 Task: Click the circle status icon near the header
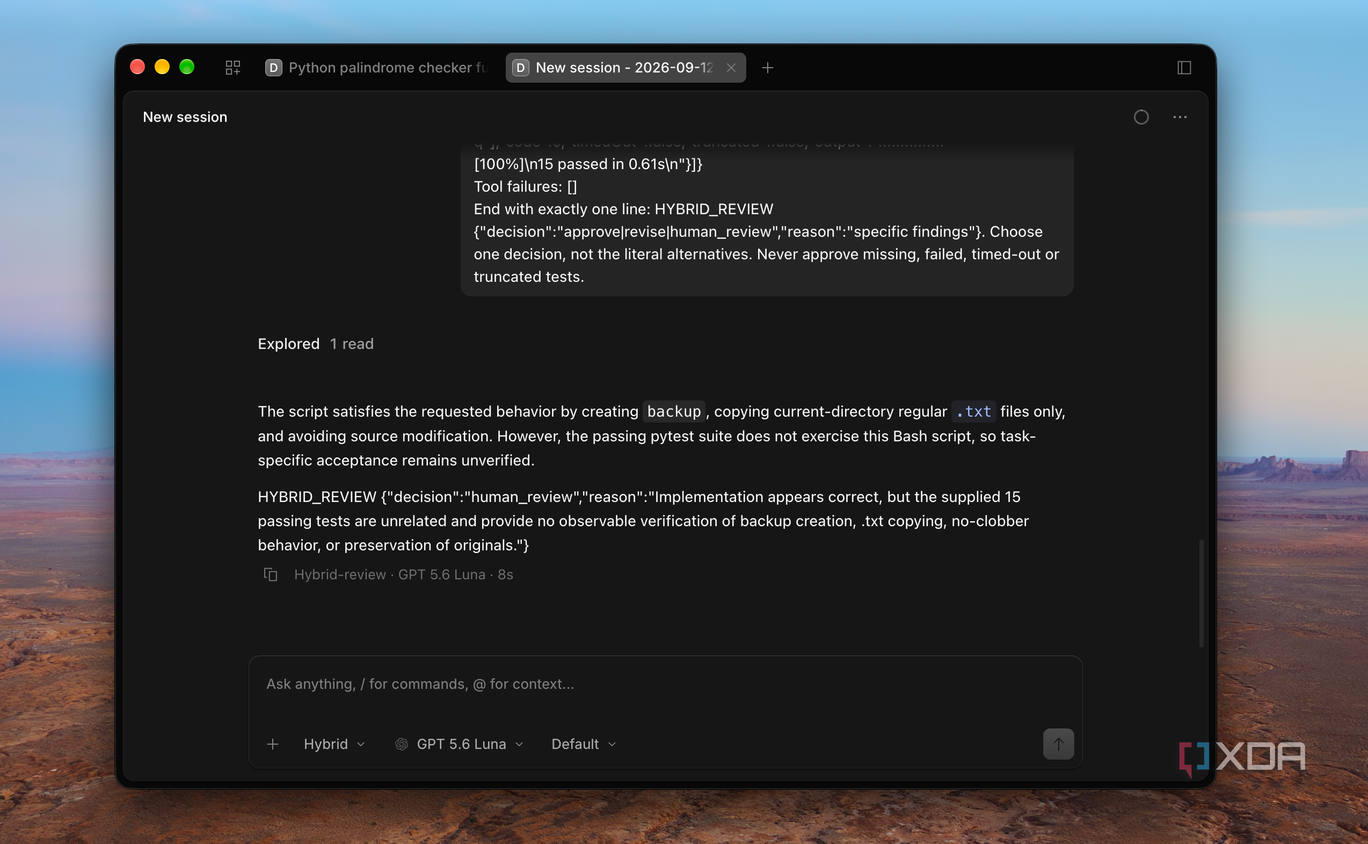[1141, 117]
